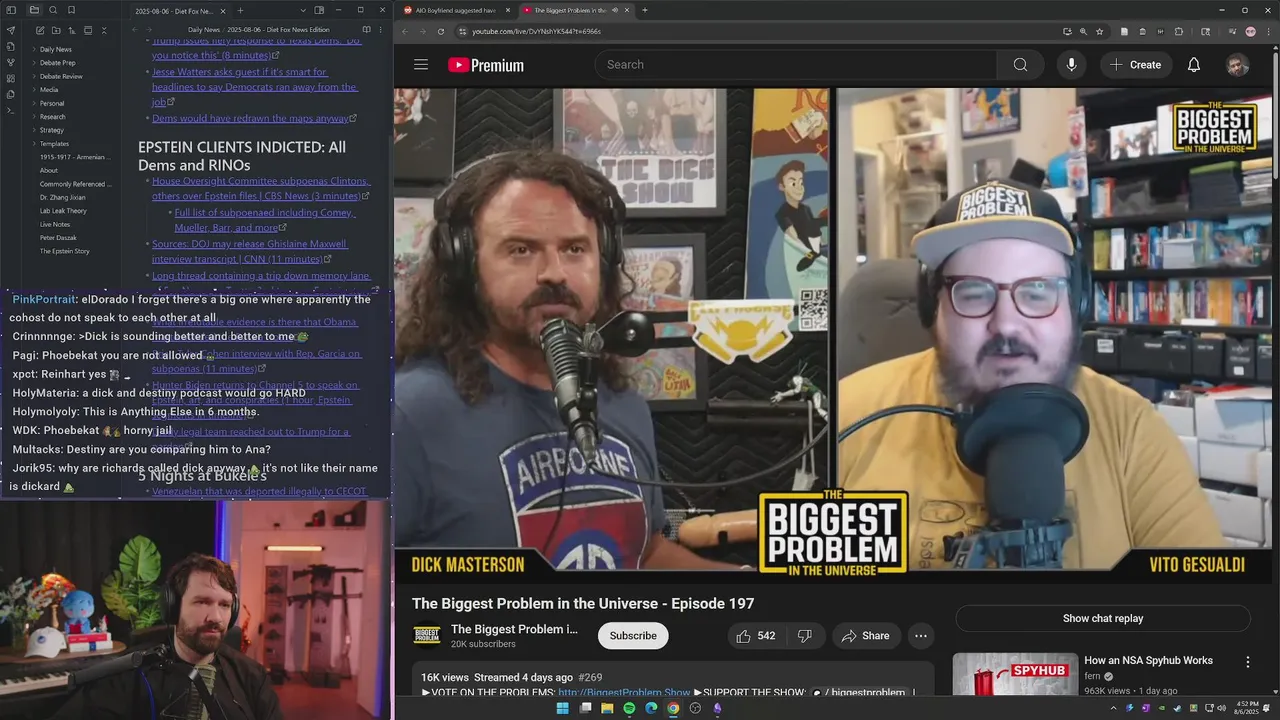Screen dimensions: 1280x720
Task: Open House Oversight Committee subpoenas link
Action: (x=260, y=189)
